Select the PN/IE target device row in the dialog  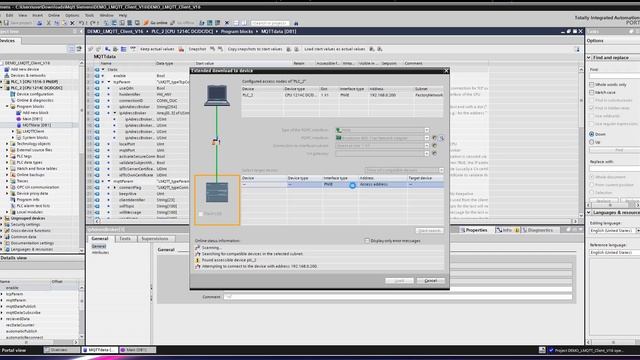(x=342, y=184)
